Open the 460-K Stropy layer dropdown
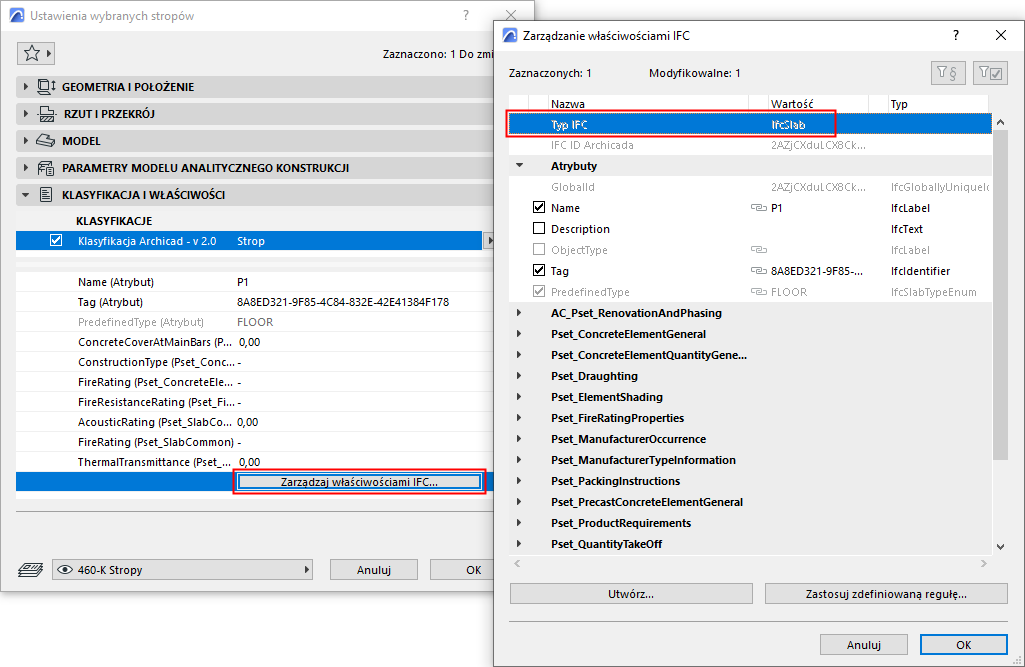Image resolution: width=1025 pixels, height=667 pixels. pyautogui.click(x=182, y=570)
